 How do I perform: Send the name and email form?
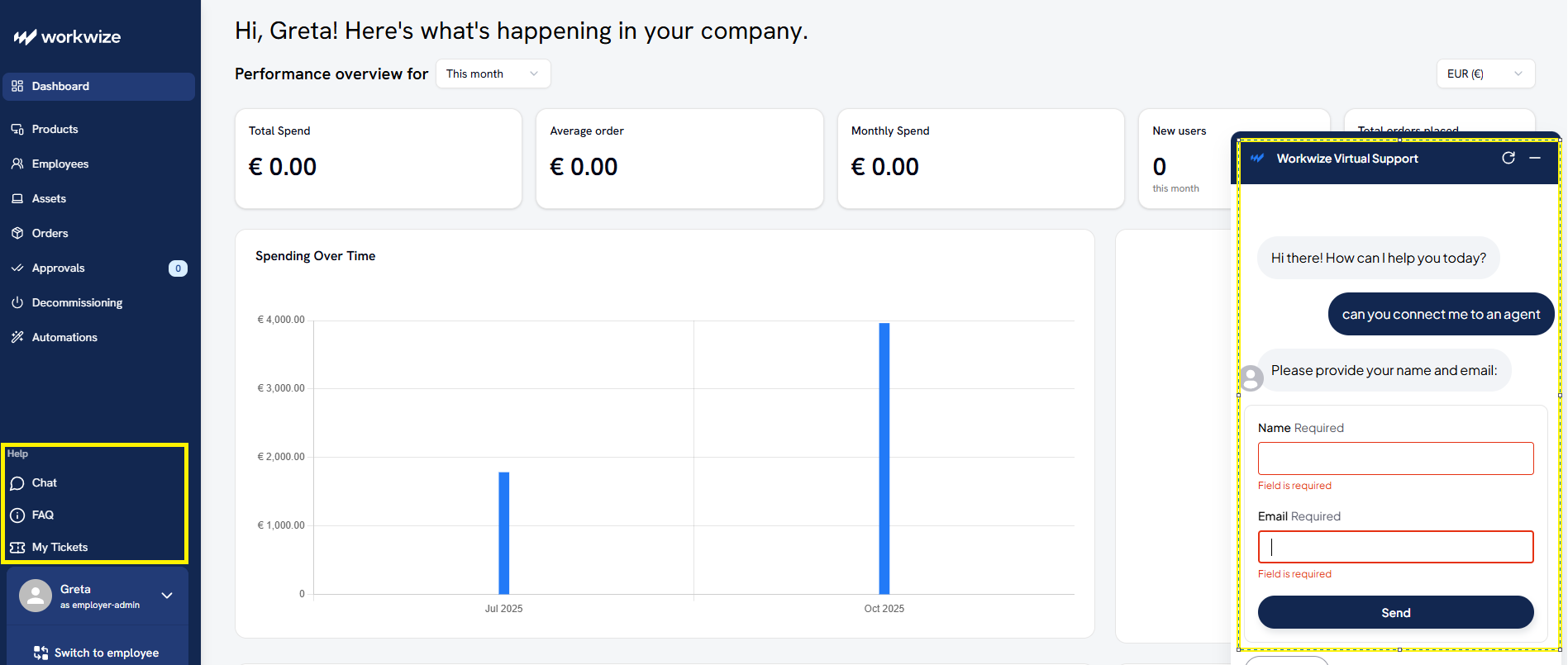[1395, 612]
